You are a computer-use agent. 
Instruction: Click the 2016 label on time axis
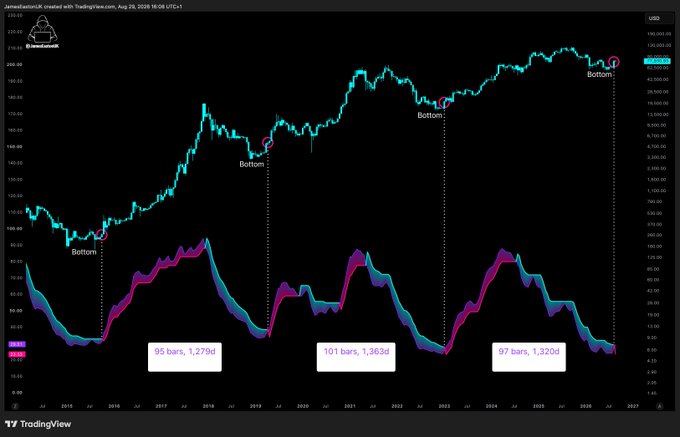(114, 406)
